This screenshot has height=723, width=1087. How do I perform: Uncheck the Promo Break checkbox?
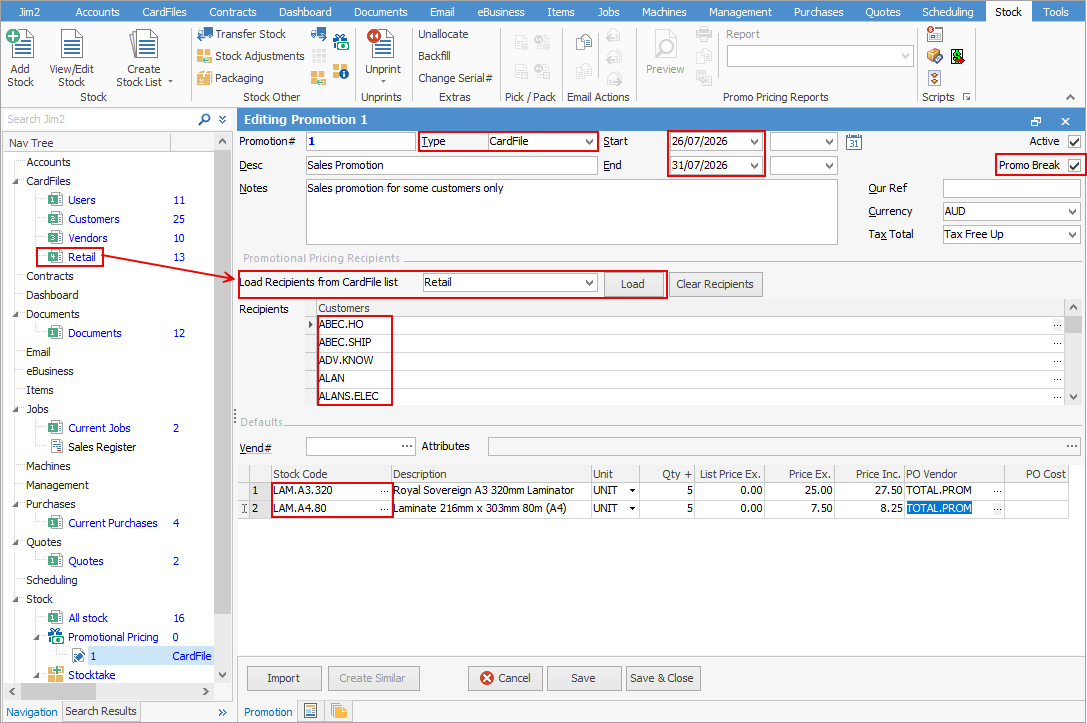(1074, 165)
